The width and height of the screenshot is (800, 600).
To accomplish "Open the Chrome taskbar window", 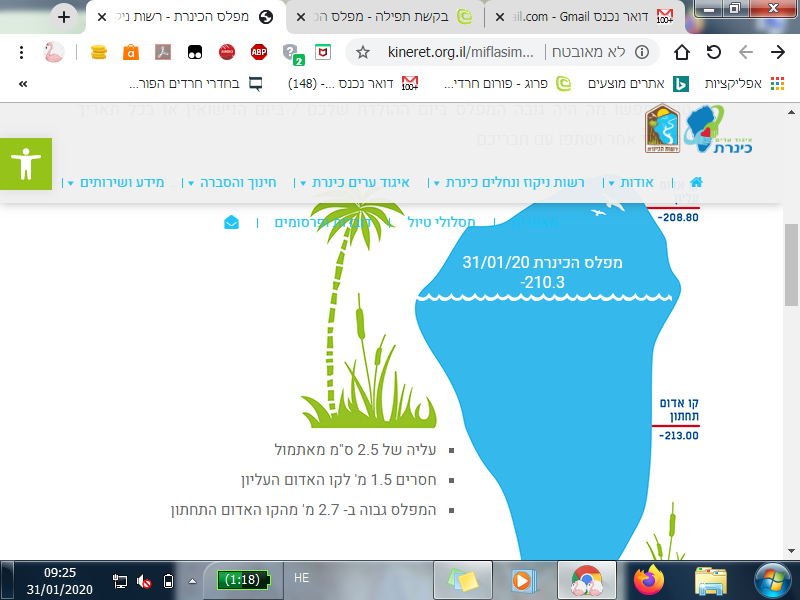I will 587,580.
